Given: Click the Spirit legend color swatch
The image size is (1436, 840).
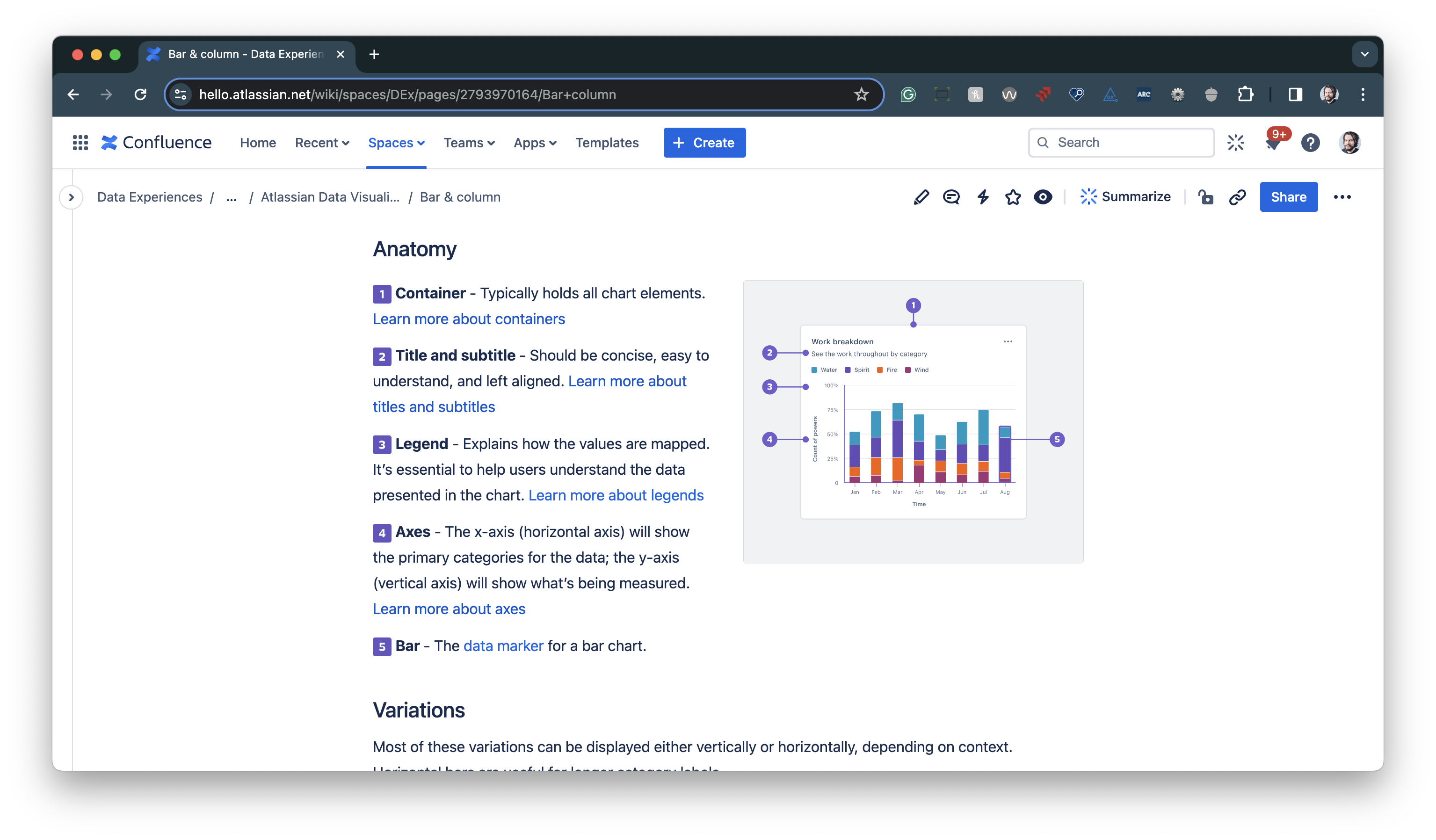Looking at the screenshot, I should [x=848, y=370].
